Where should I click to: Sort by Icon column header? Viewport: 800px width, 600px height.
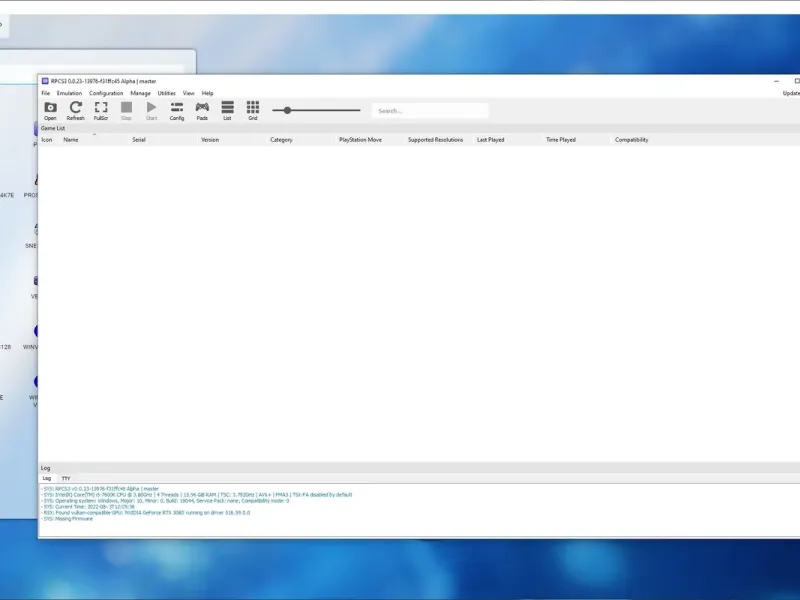(x=46, y=140)
